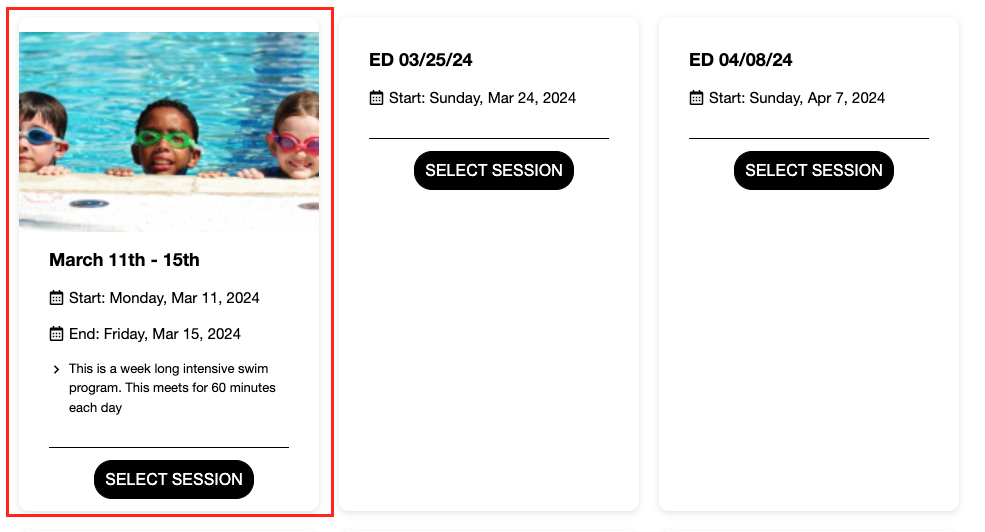Click the ED 03/25/24 session title
Image resolution: width=985 pixels, height=532 pixels.
421,60
